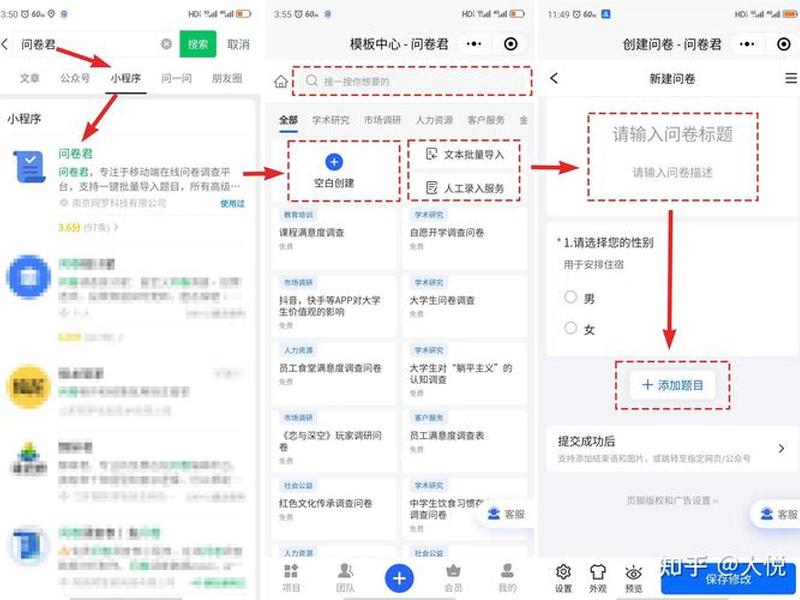Click the template search field
The width and height of the screenshot is (800, 600).
[x=412, y=81]
